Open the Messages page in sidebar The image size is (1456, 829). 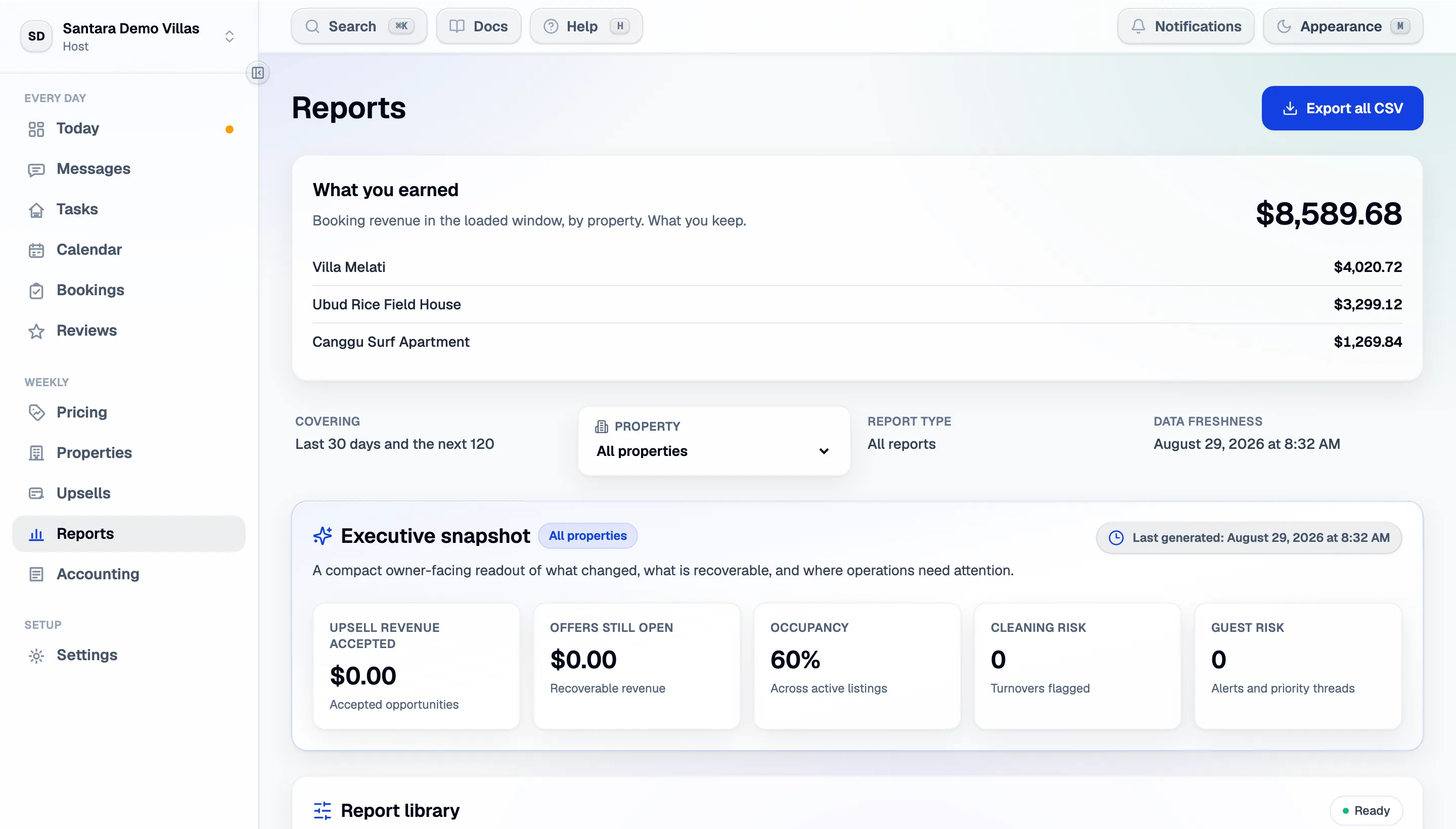pyautogui.click(x=129, y=169)
